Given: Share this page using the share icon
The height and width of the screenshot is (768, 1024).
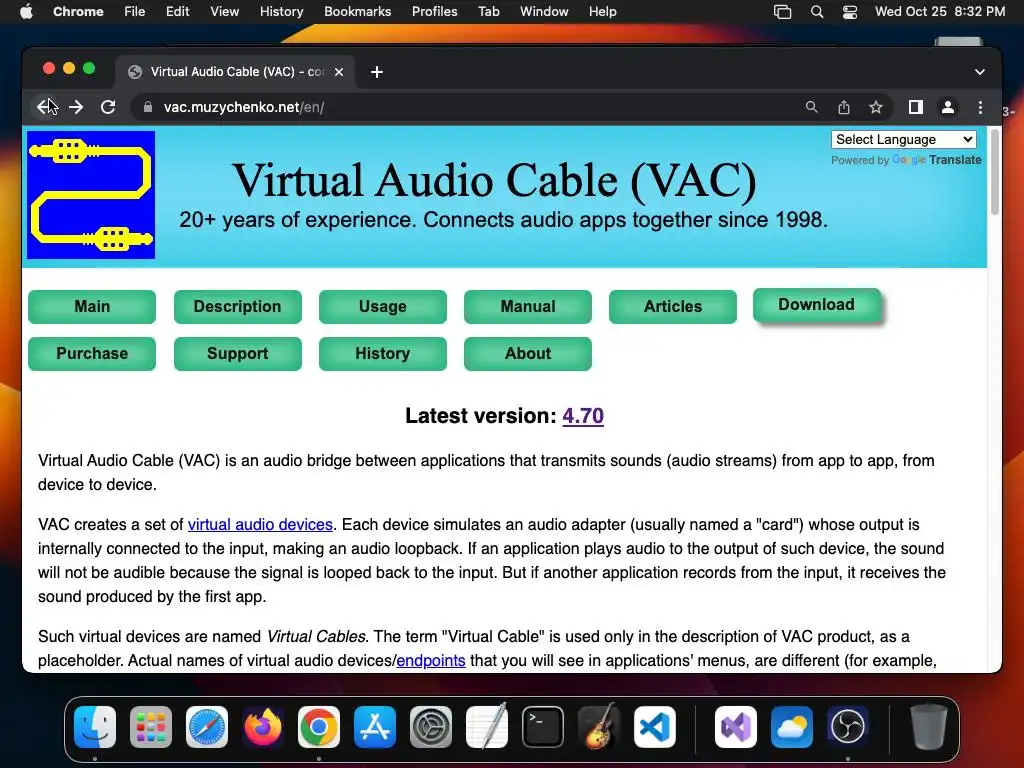Looking at the screenshot, I should (x=844, y=107).
